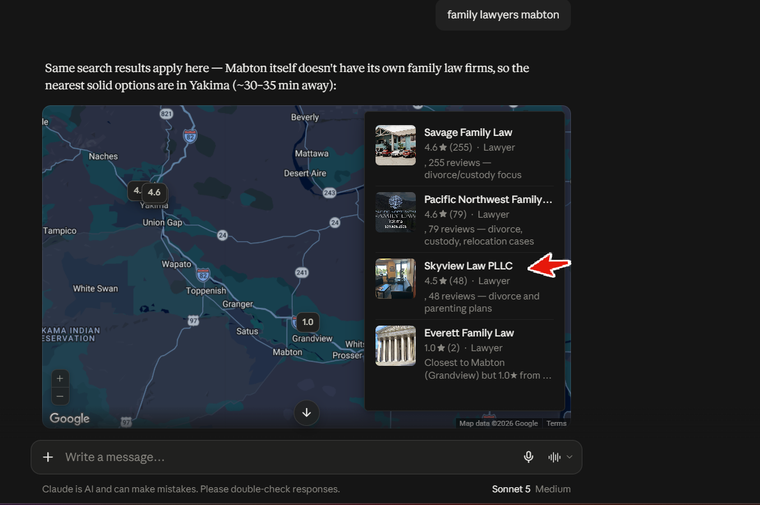760x505 pixels.
Task: Open the dropdown chevron beside voice mode
Action: [570, 457]
